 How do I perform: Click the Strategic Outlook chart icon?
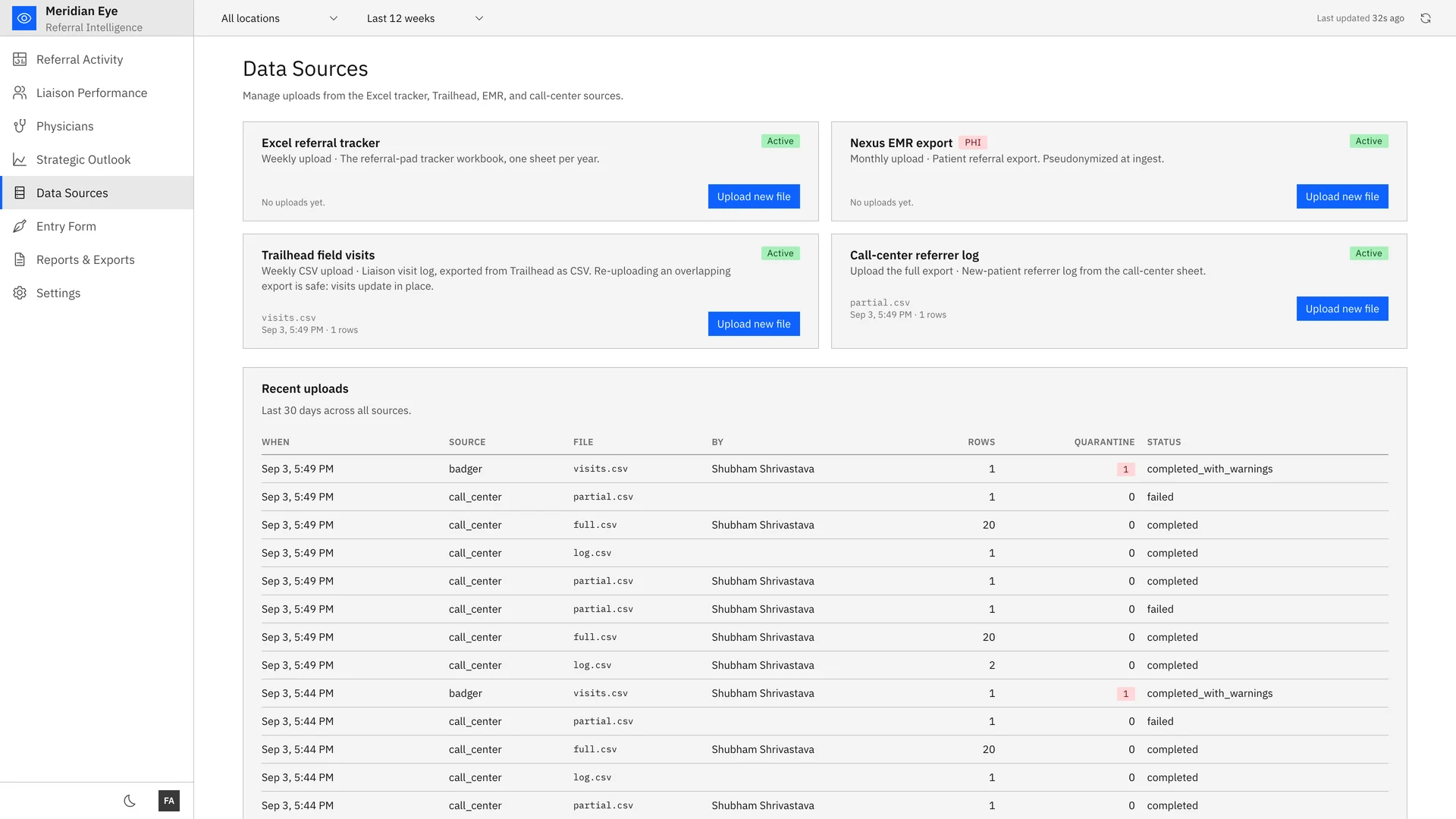20,159
